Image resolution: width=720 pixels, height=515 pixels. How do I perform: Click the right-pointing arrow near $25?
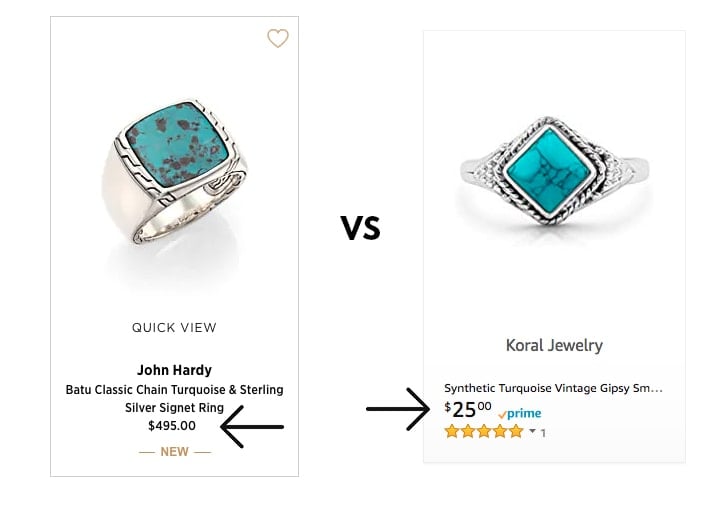[x=398, y=409]
